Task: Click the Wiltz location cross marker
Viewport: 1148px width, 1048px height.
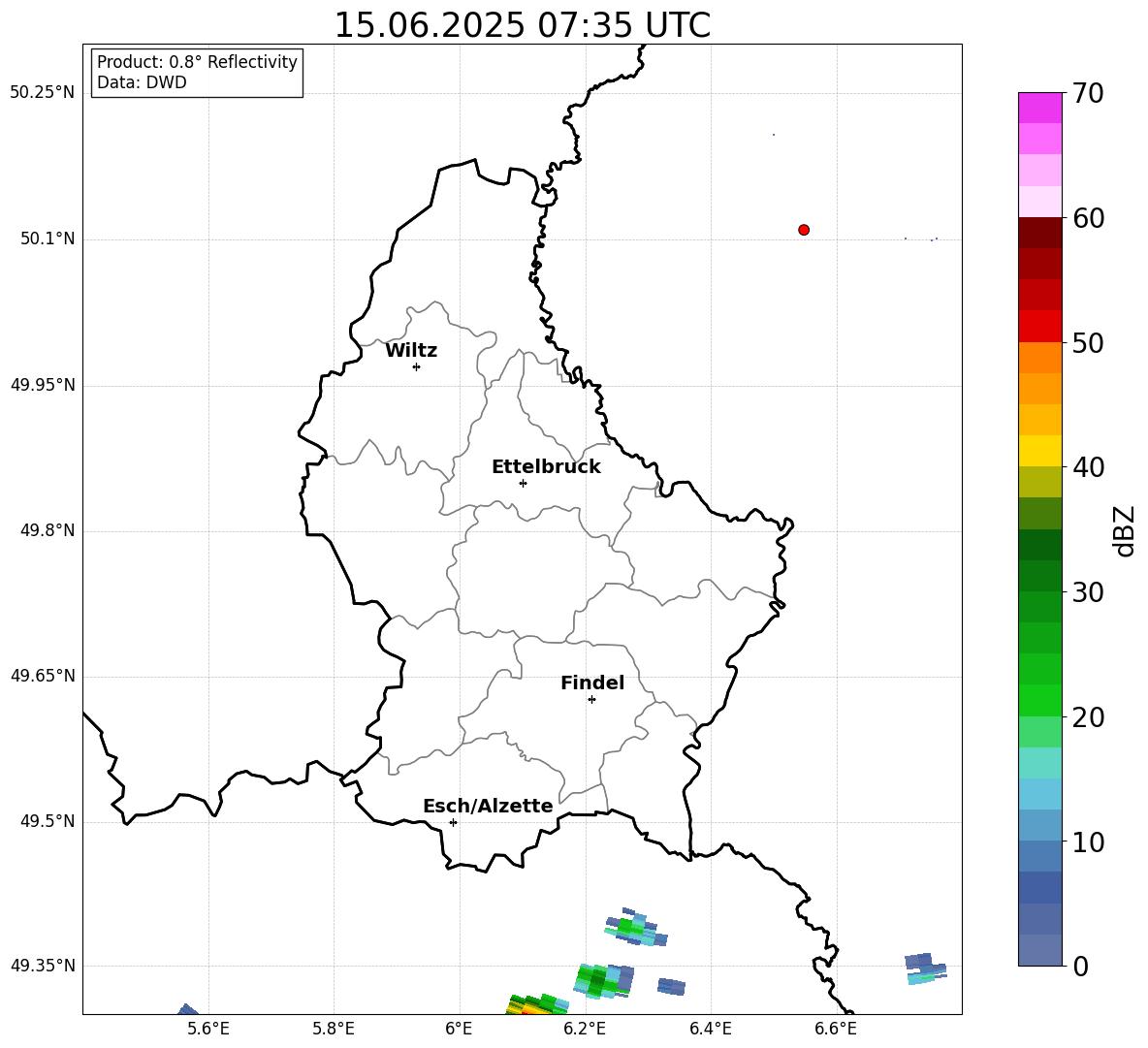Action: [x=417, y=366]
